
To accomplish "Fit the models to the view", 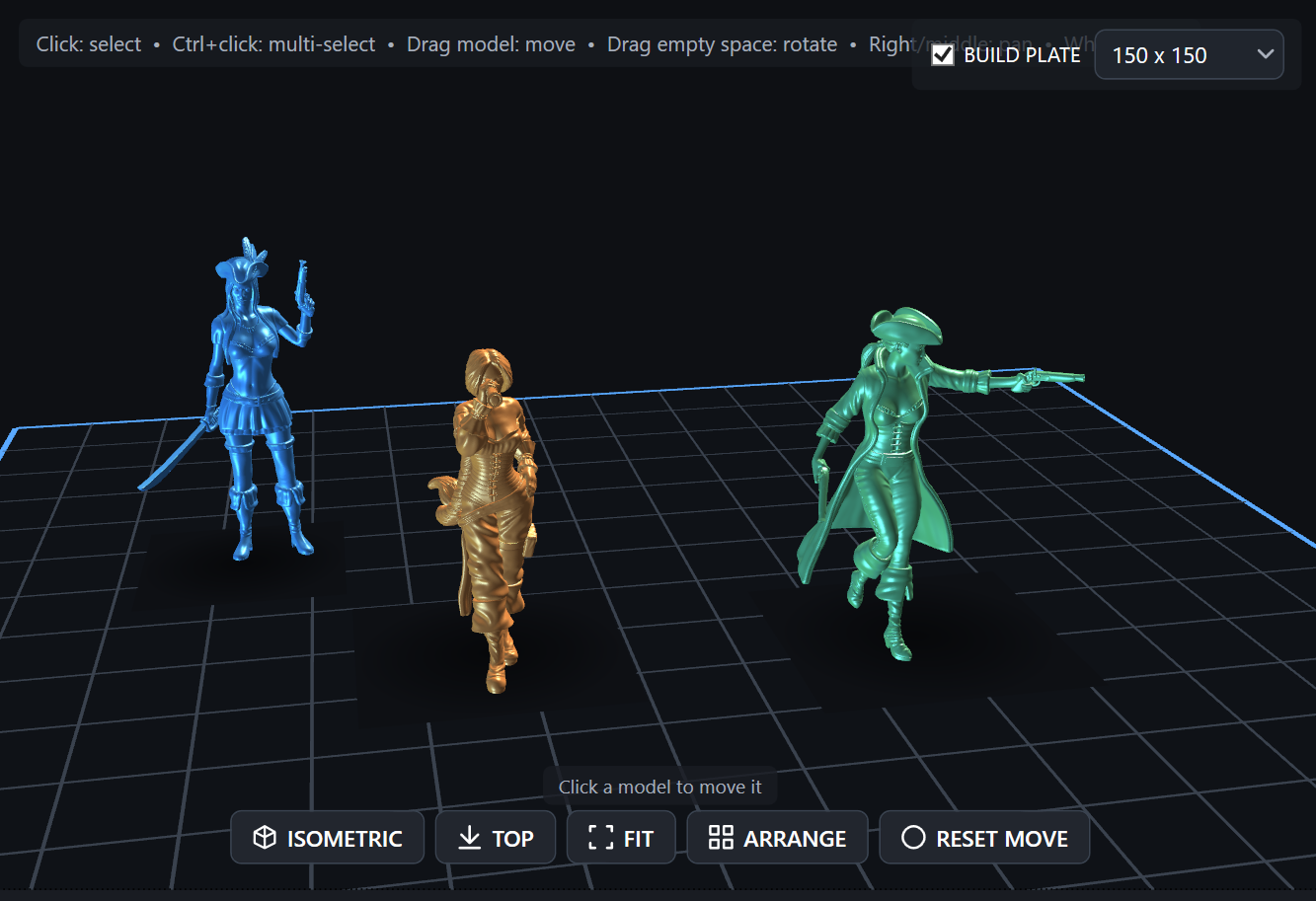I will (621, 838).
